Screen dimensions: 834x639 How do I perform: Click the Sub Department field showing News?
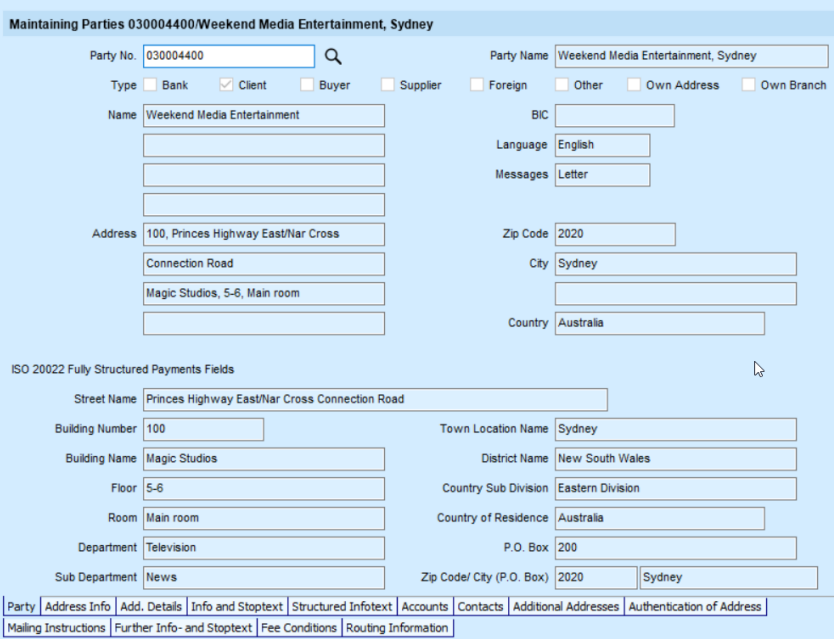[264, 578]
